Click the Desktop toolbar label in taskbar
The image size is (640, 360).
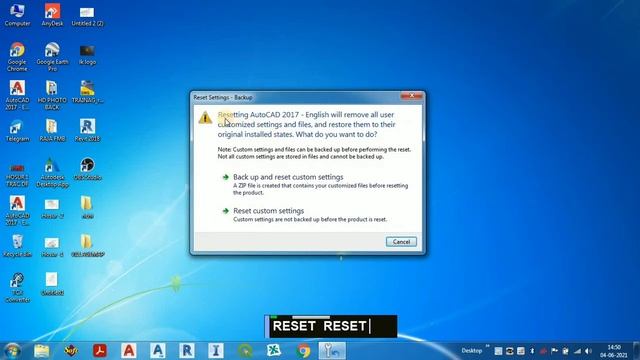click(x=471, y=351)
